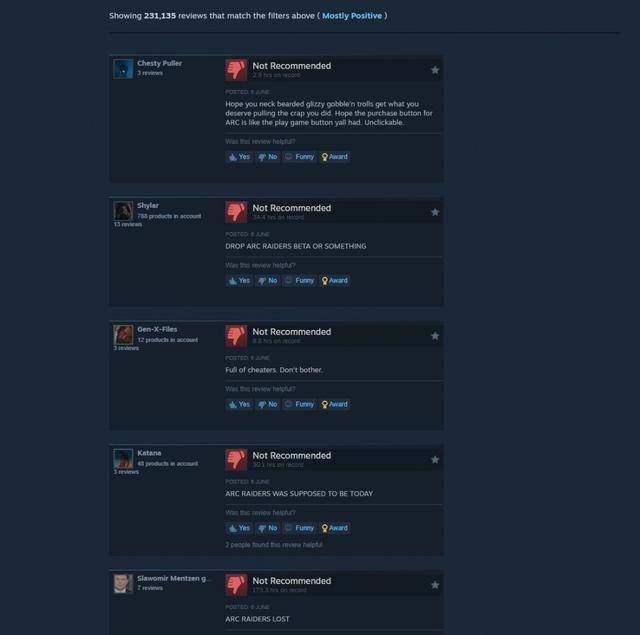Mark Chesty Puller's review helpful with Yes

(x=239, y=157)
